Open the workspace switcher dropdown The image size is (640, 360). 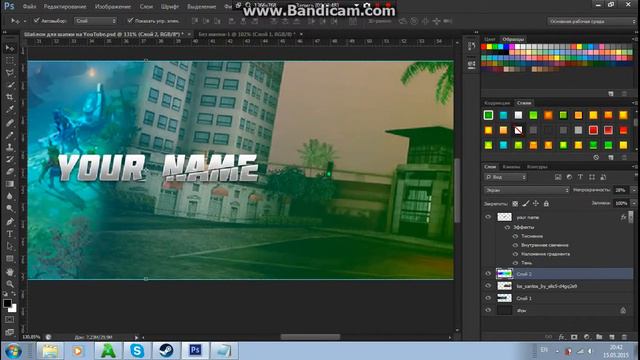(x=591, y=21)
